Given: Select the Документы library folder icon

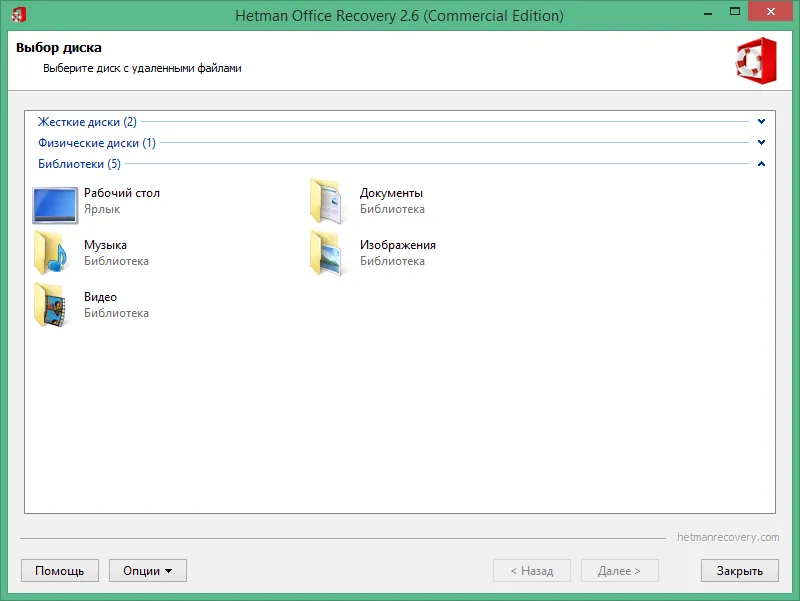Looking at the screenshot, I should (327, 201).
